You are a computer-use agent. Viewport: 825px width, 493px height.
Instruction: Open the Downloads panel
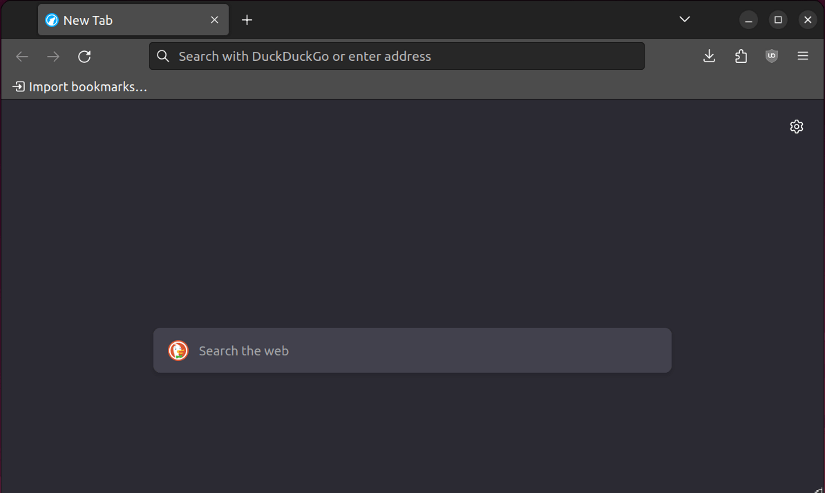(709, 56)
